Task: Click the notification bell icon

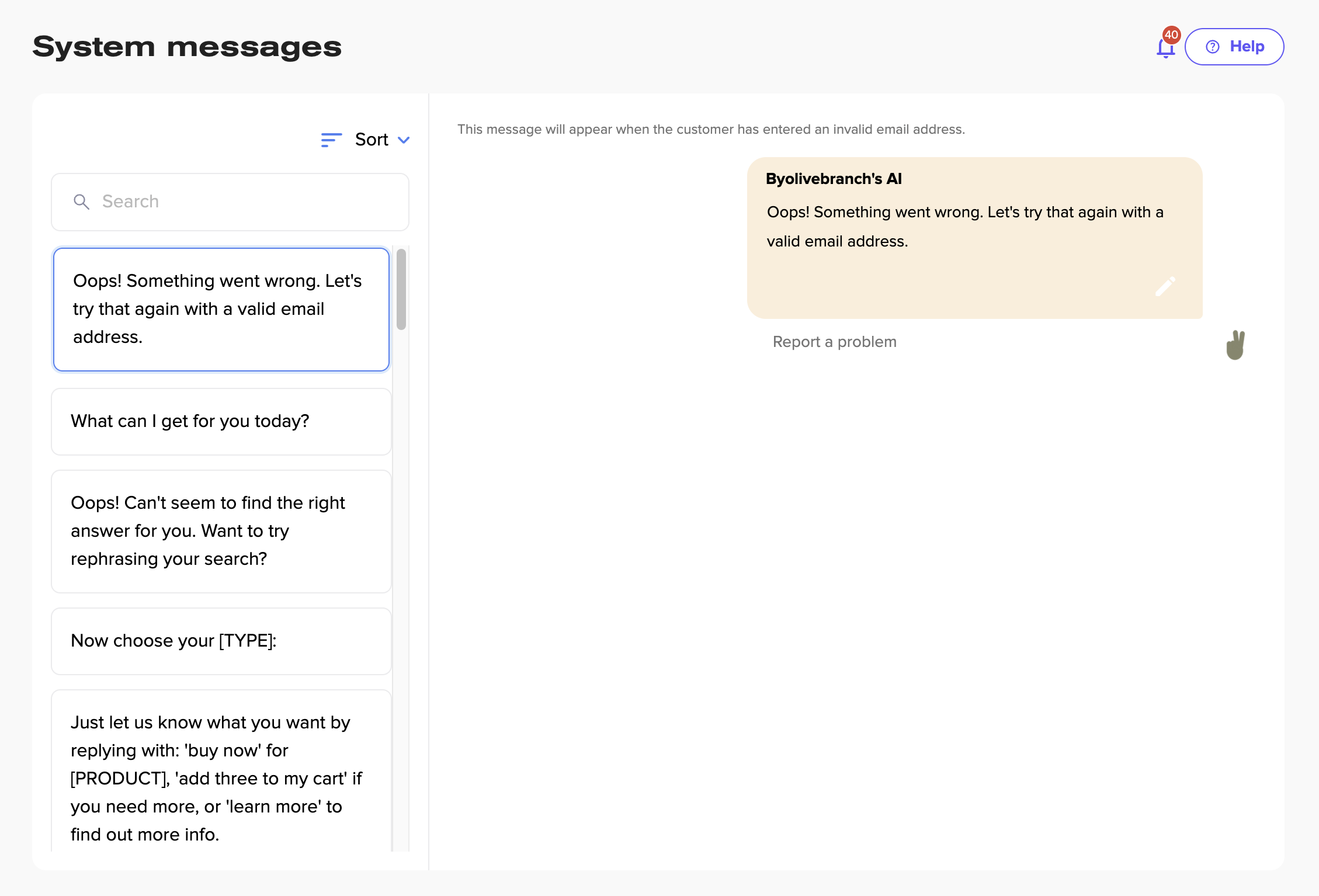Action: pyautogui.click(x=1165, y=49)
